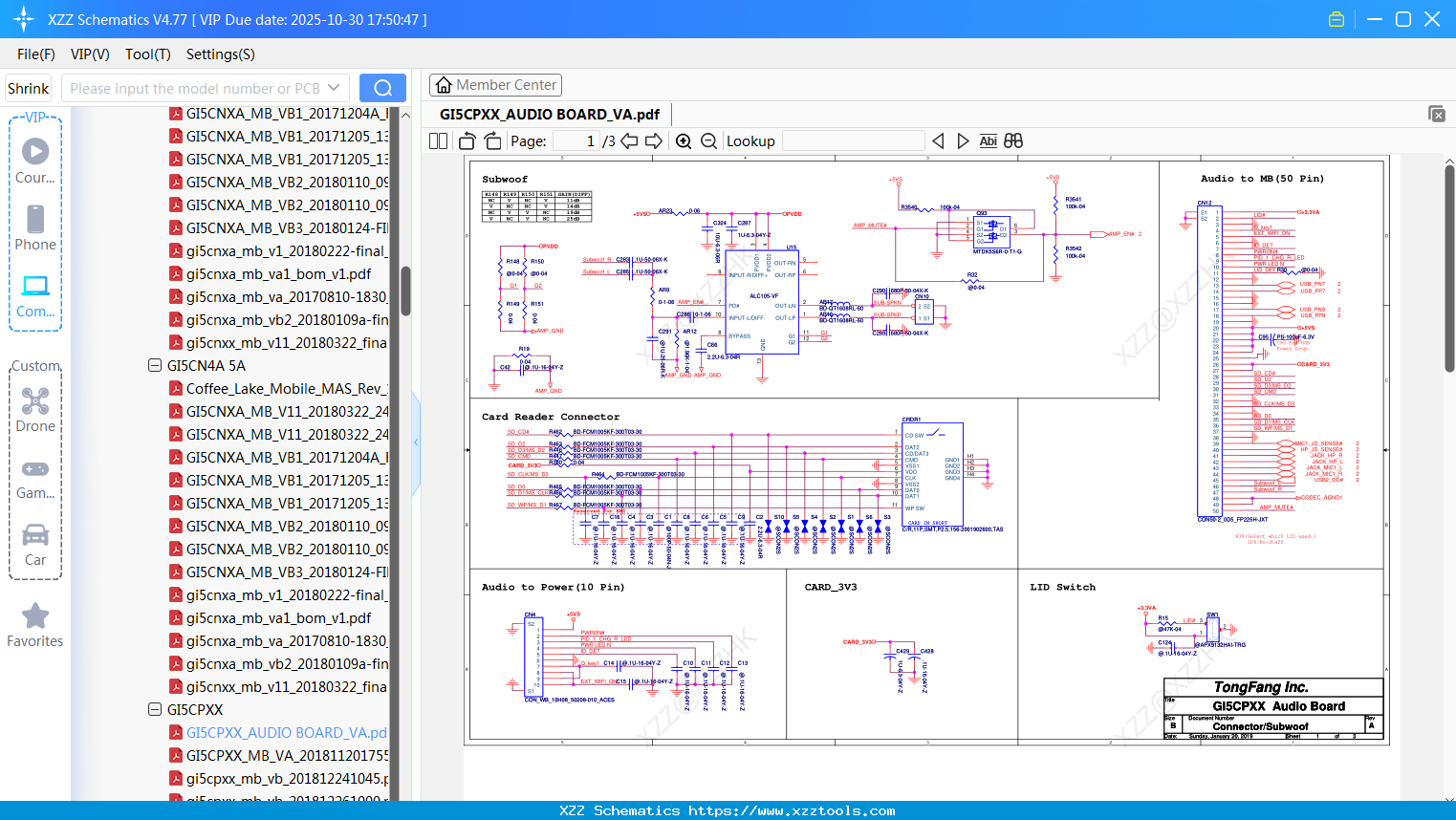1456x820 pixels.
Task: Click the Lookup text input field
Action: tap(853, 141)
